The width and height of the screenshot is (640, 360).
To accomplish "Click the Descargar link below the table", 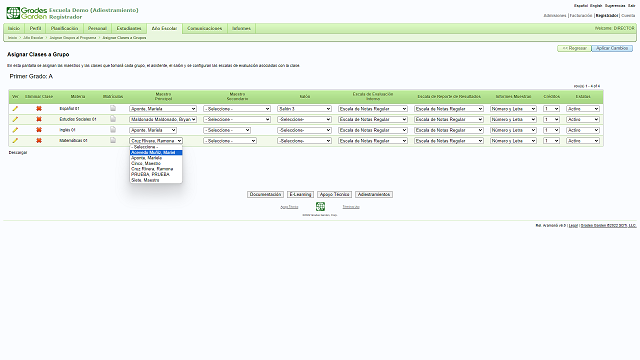I will [x=18, y=153].
